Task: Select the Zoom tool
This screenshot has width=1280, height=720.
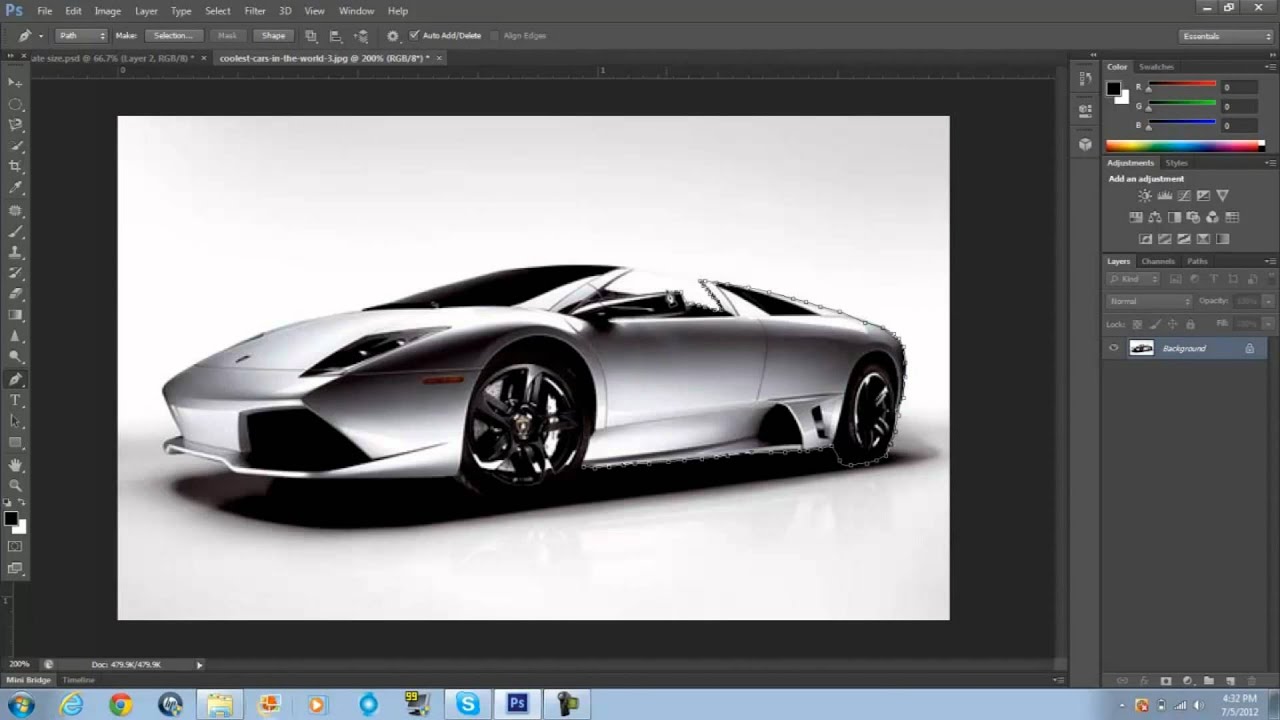Action: (15, 486)
